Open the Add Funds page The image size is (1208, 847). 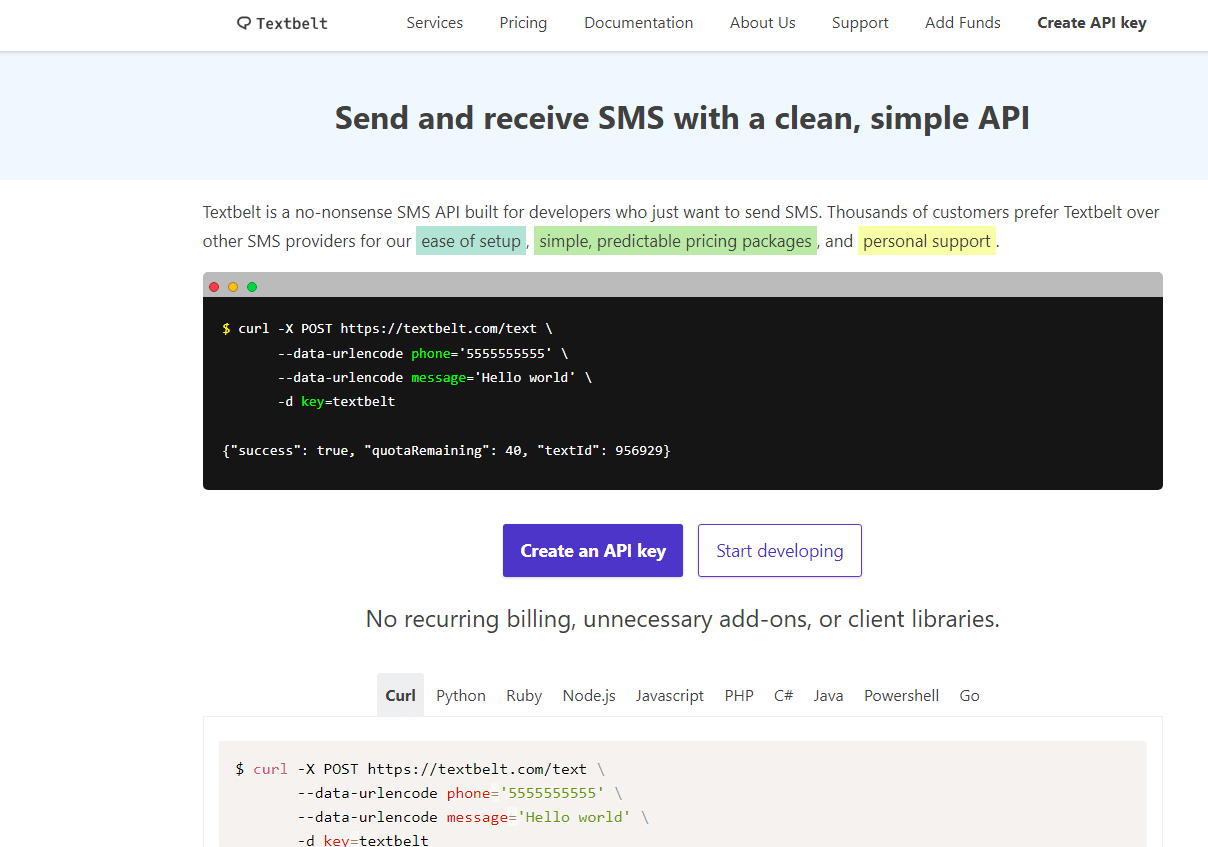[x=962, y=23]
